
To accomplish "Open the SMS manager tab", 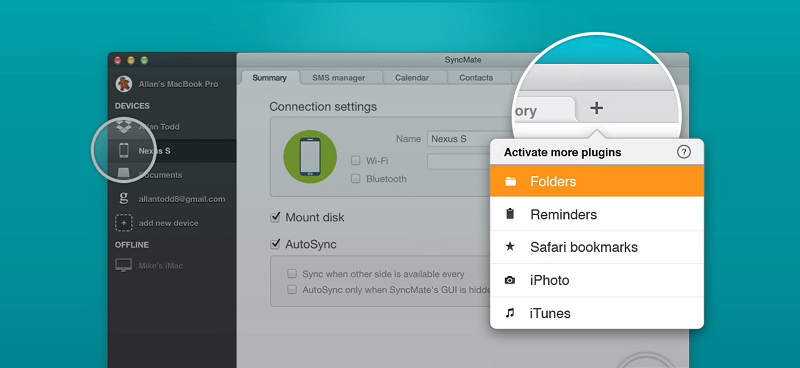I will (339, 78).
